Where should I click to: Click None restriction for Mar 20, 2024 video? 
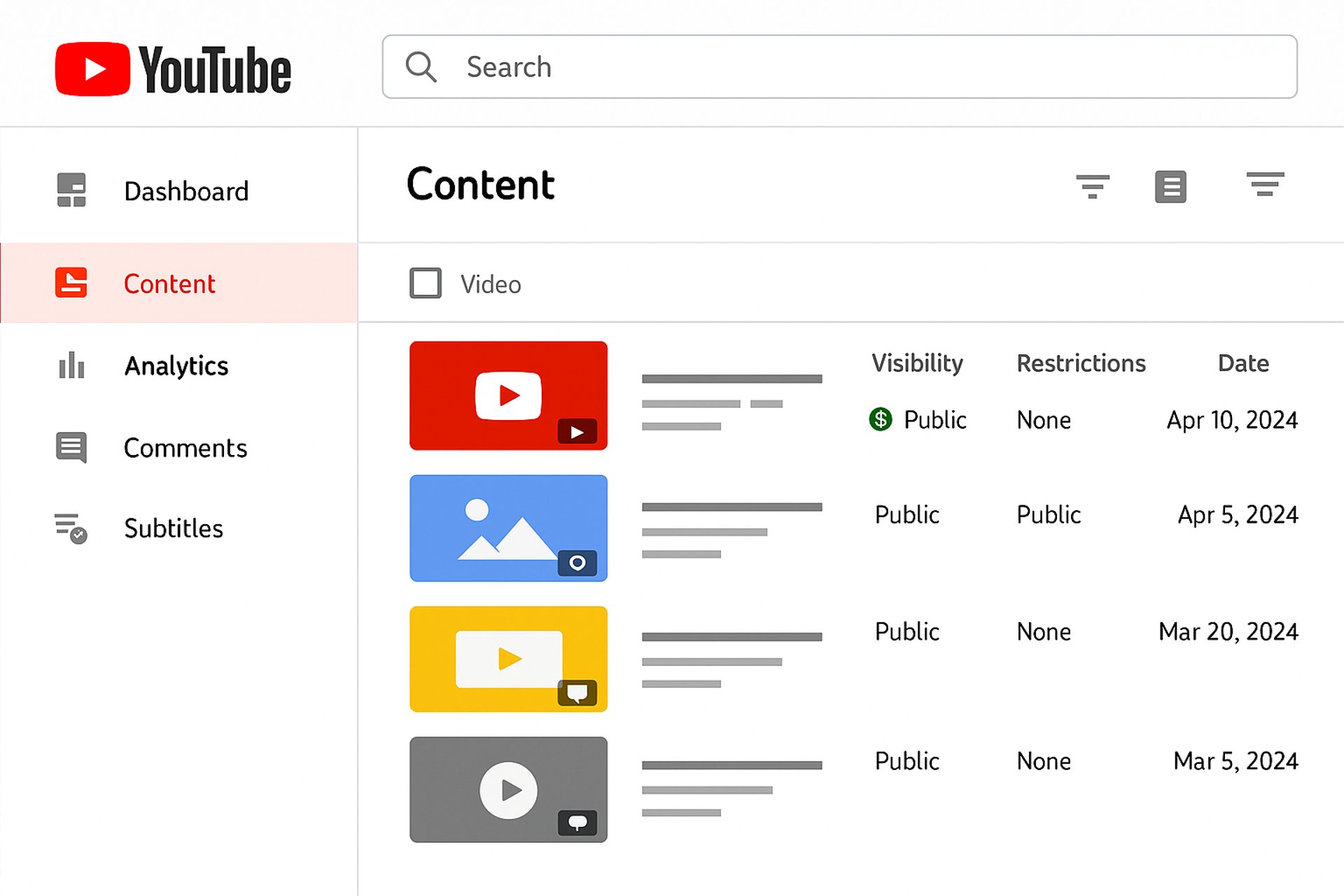[1044, 631]
